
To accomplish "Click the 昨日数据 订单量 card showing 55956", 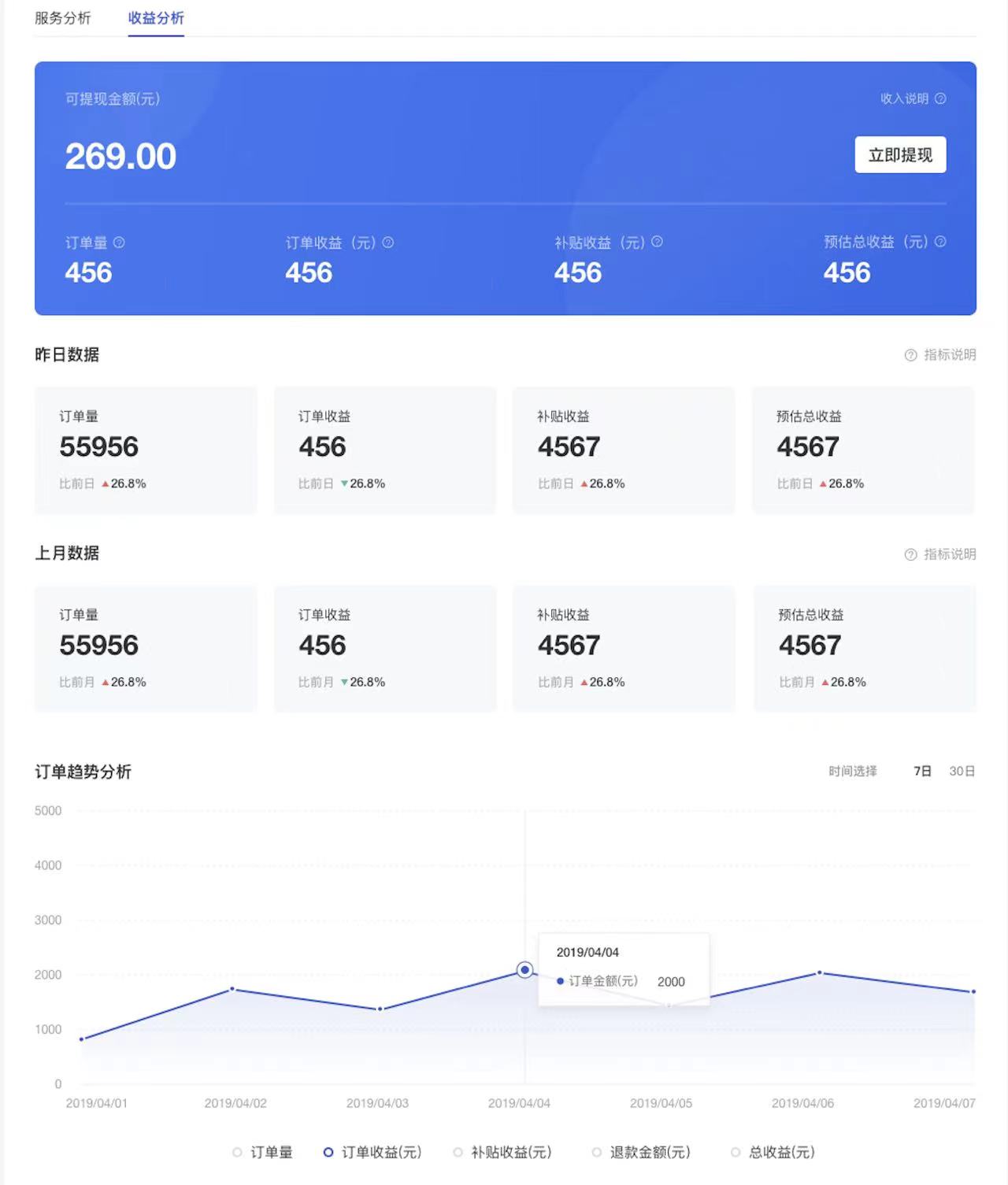I will [x=146, y=450].
